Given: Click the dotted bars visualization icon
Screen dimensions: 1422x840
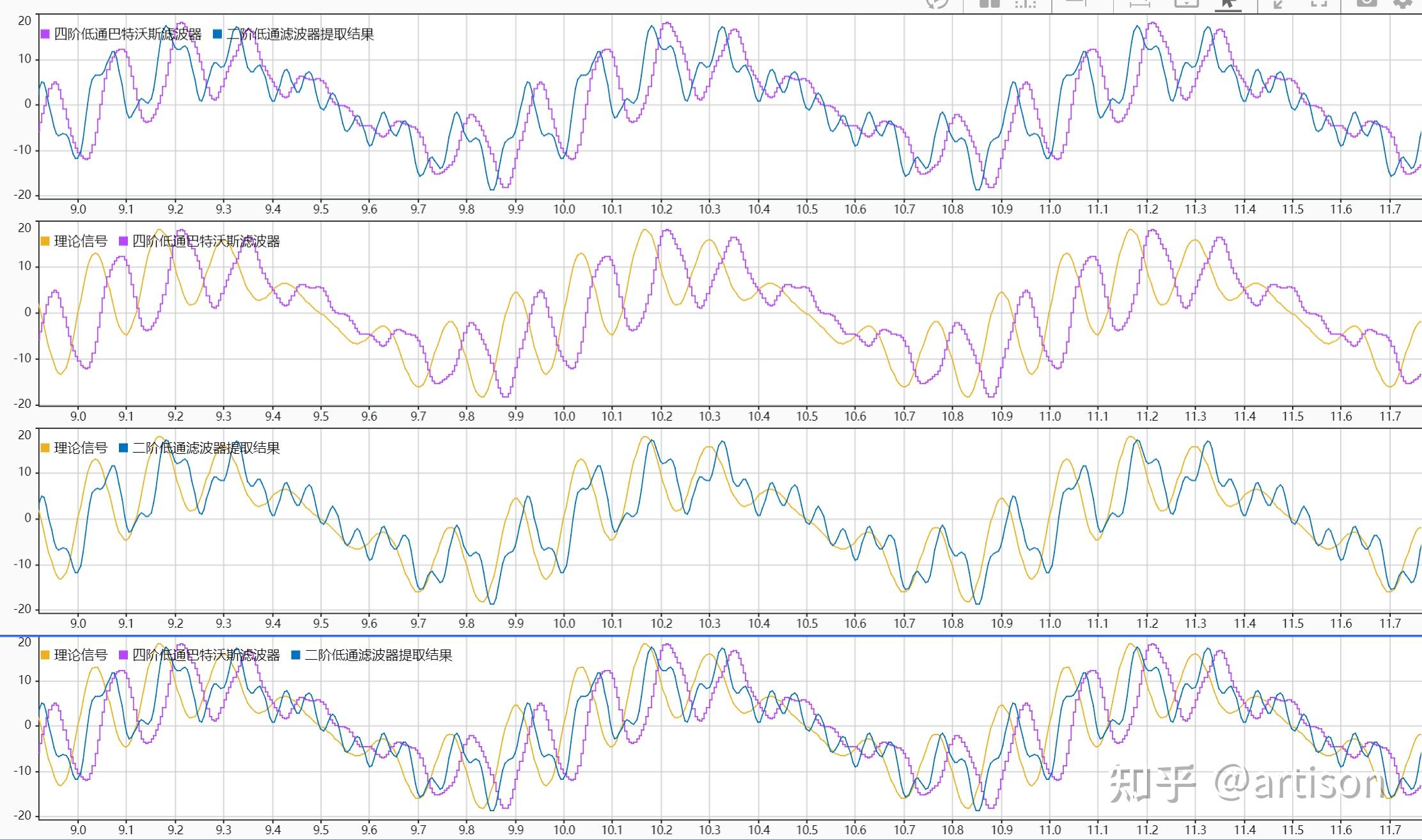Looking at the screenshot, I should tap(1025, 3).
